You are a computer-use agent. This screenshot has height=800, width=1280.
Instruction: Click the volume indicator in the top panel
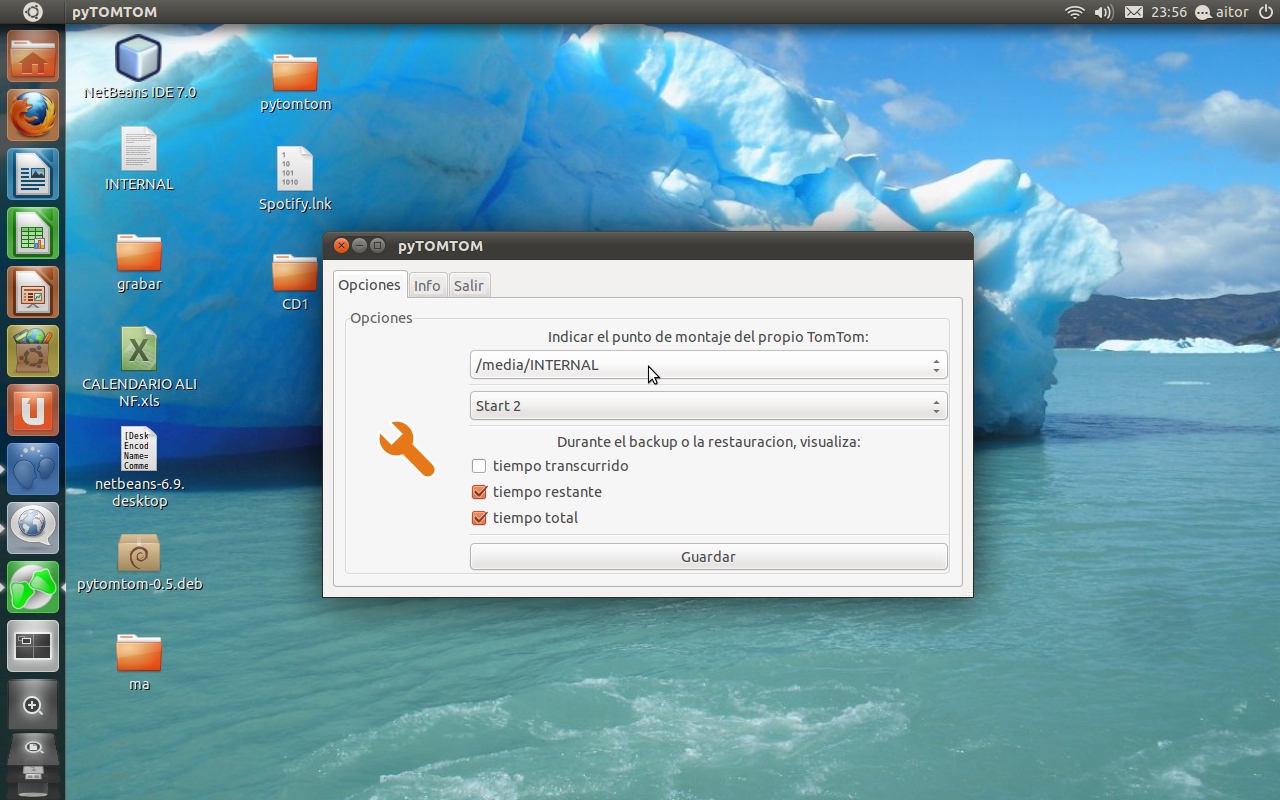1105,12
